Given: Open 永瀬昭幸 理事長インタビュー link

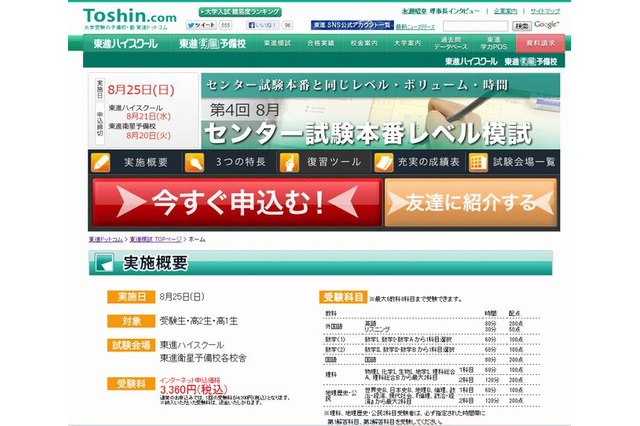Looking at the screenshot, I should (441, 11).
